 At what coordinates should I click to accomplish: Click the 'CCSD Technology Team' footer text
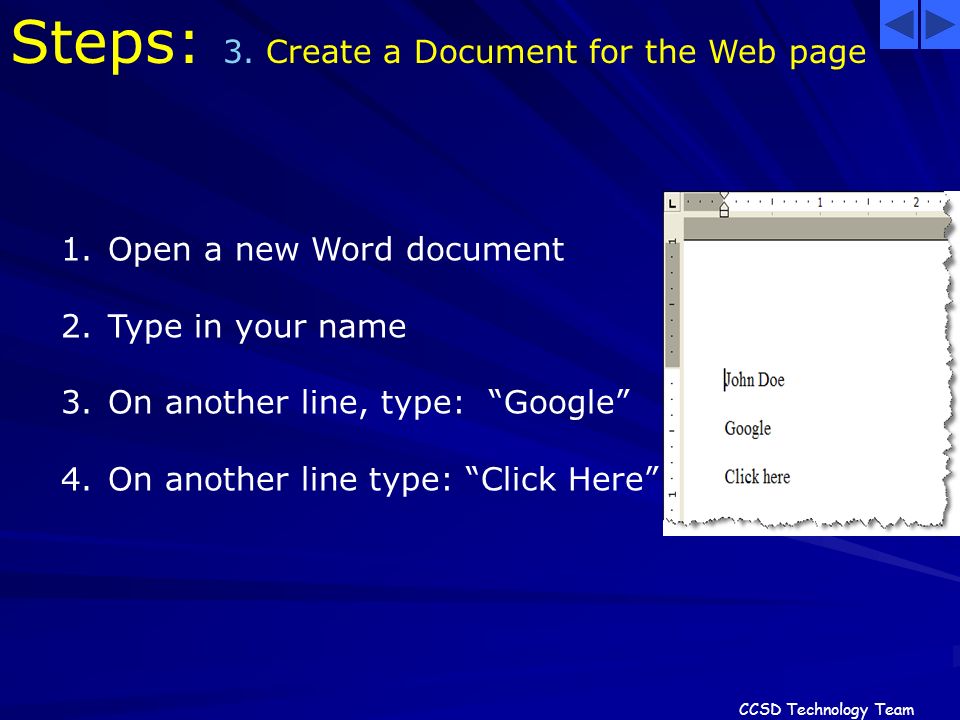tap(827, 709)
